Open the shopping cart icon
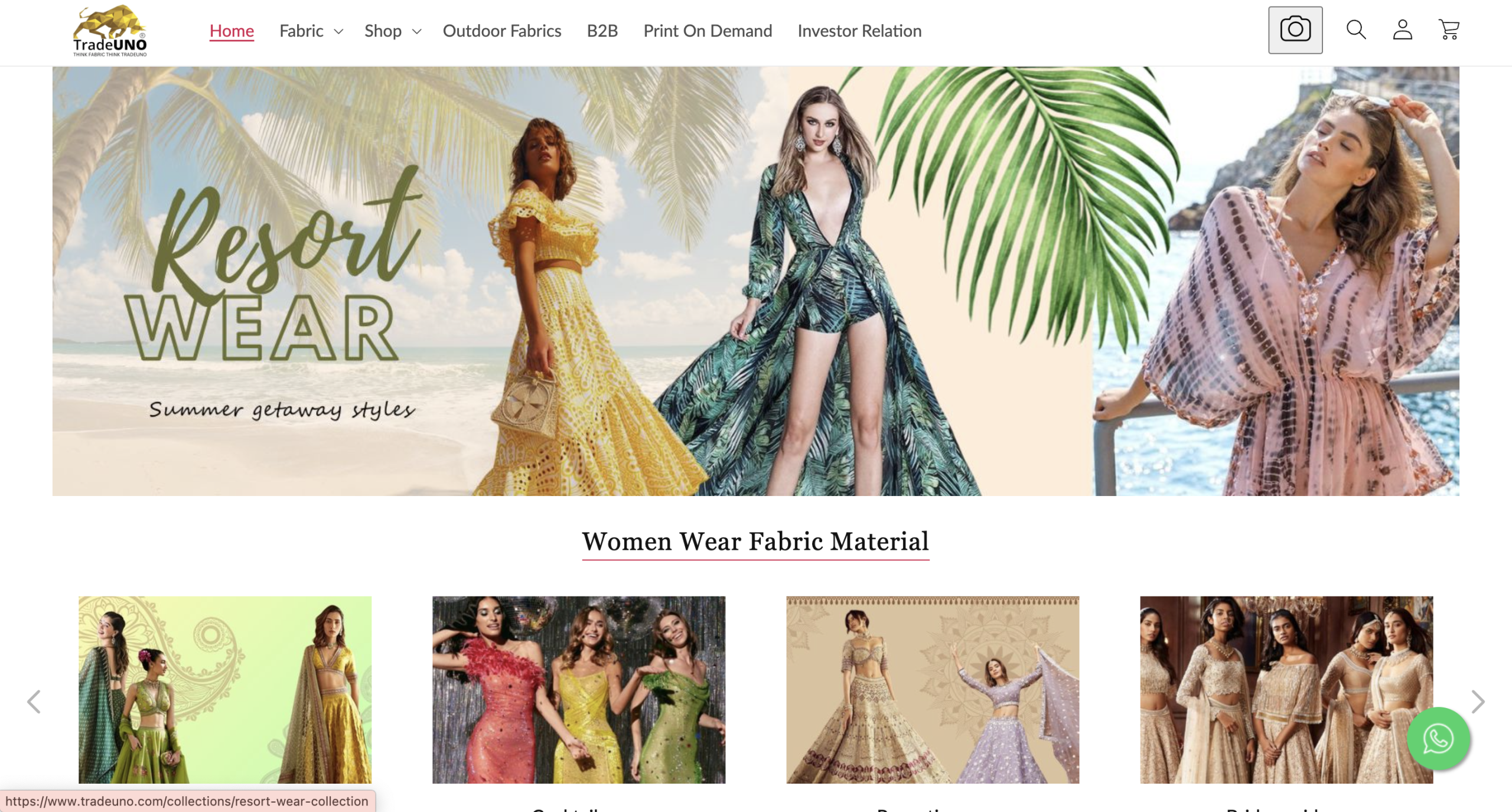 (1448, 30)
